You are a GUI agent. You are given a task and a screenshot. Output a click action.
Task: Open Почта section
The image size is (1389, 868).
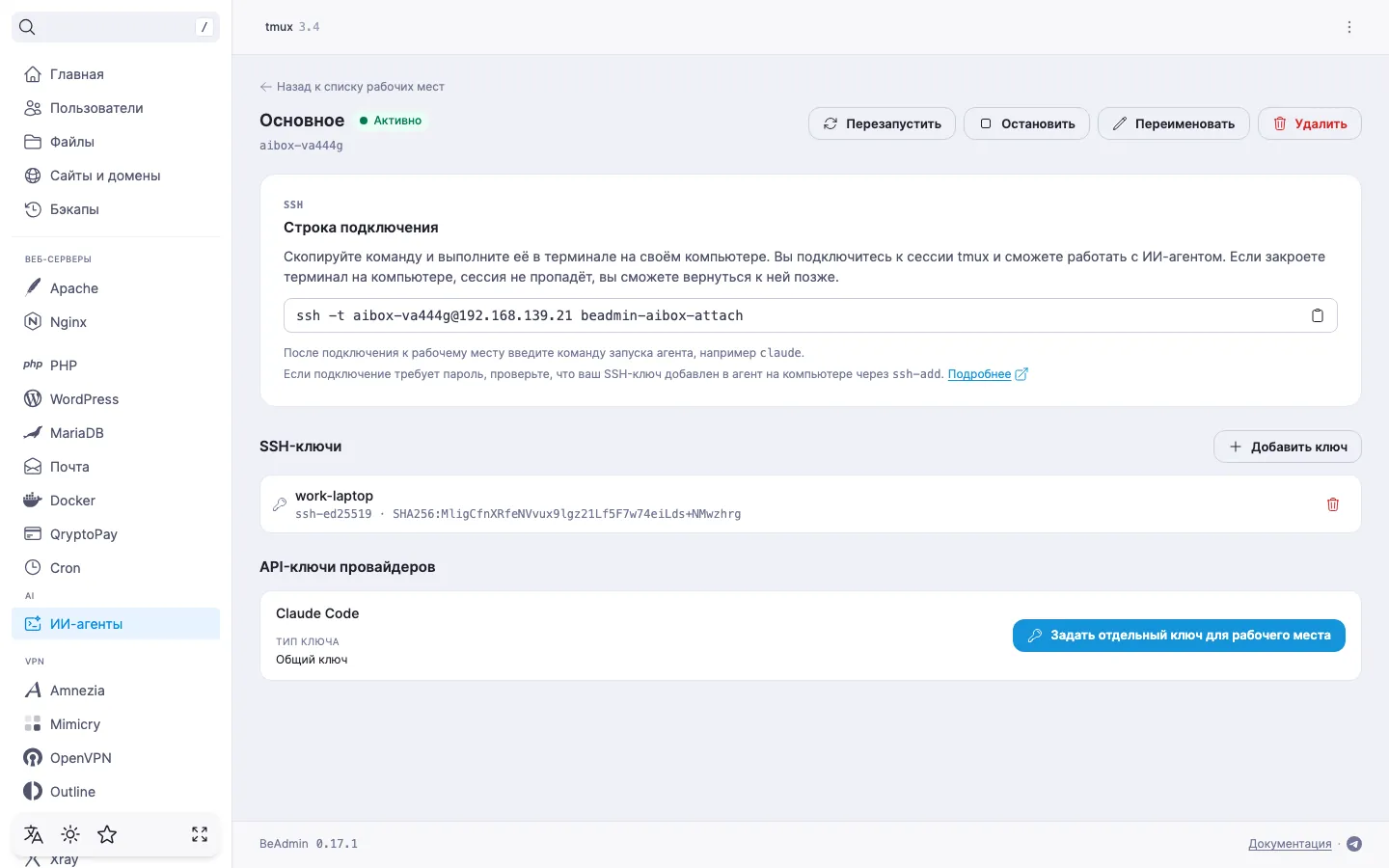[116, 467]
